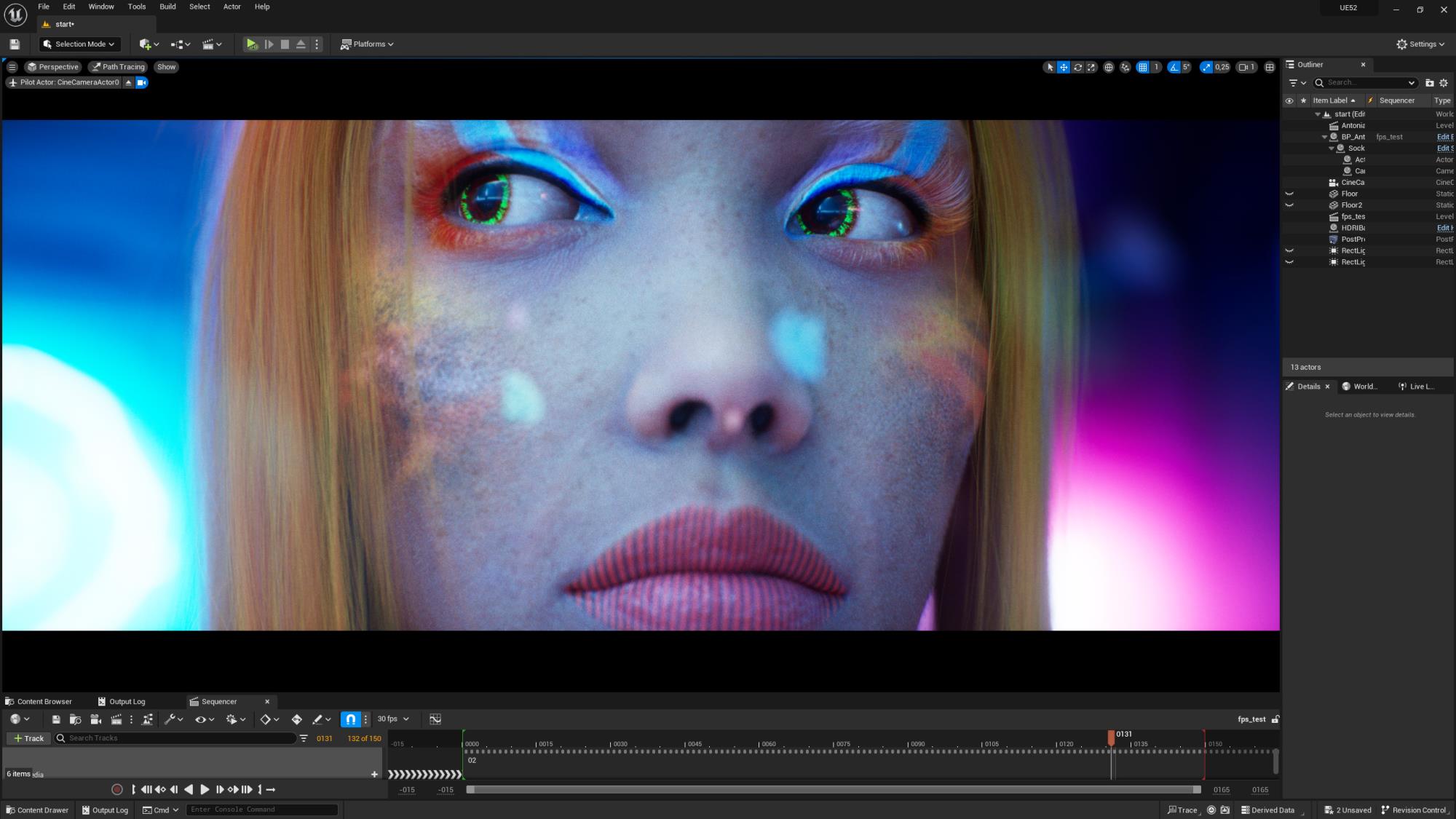Viewport: 1456px width, 819px height.
Task: Activate the Rotate gizmo tool
Action: [1077, 67]
